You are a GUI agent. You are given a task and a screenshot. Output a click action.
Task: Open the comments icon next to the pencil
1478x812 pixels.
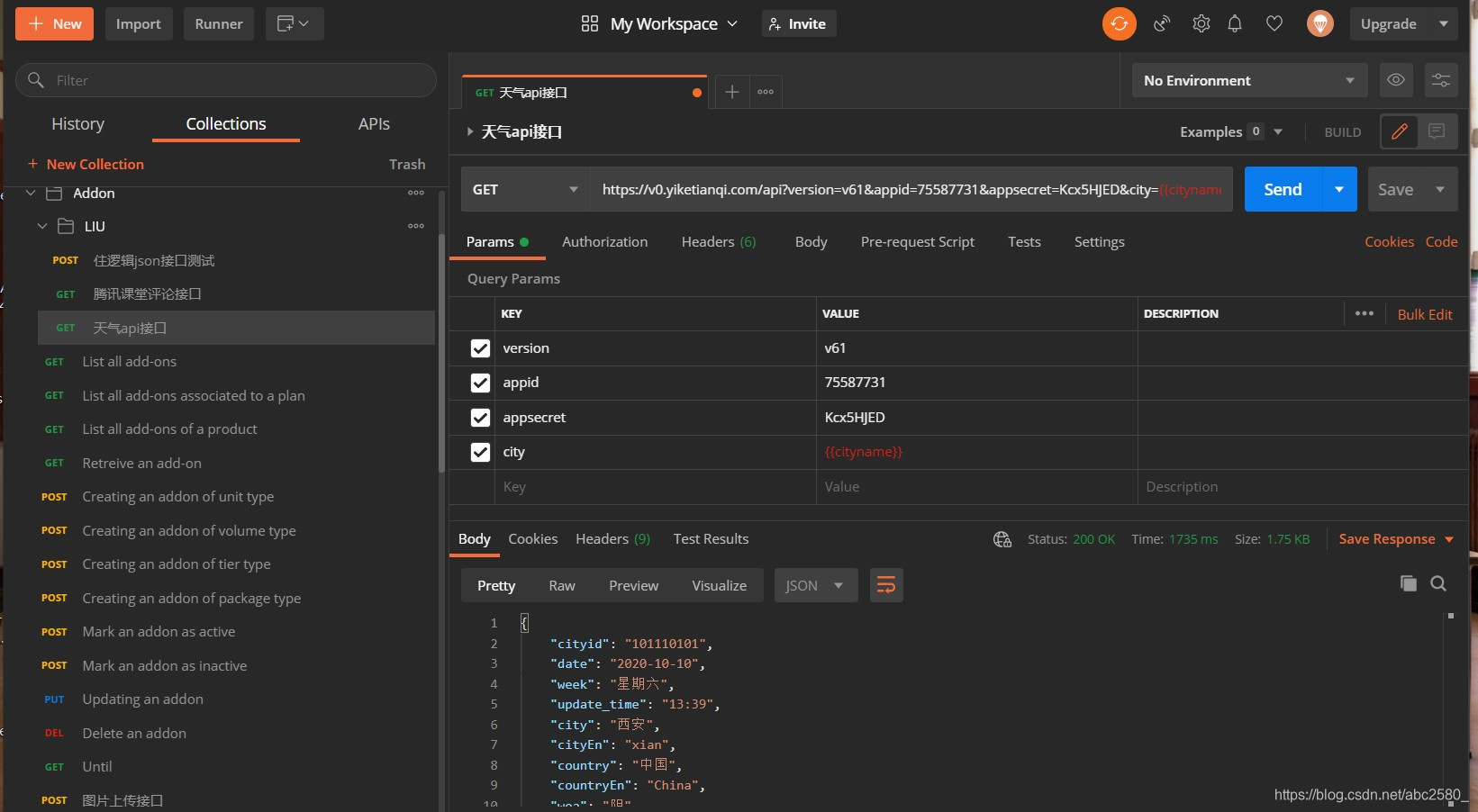tap(1437, 132)
